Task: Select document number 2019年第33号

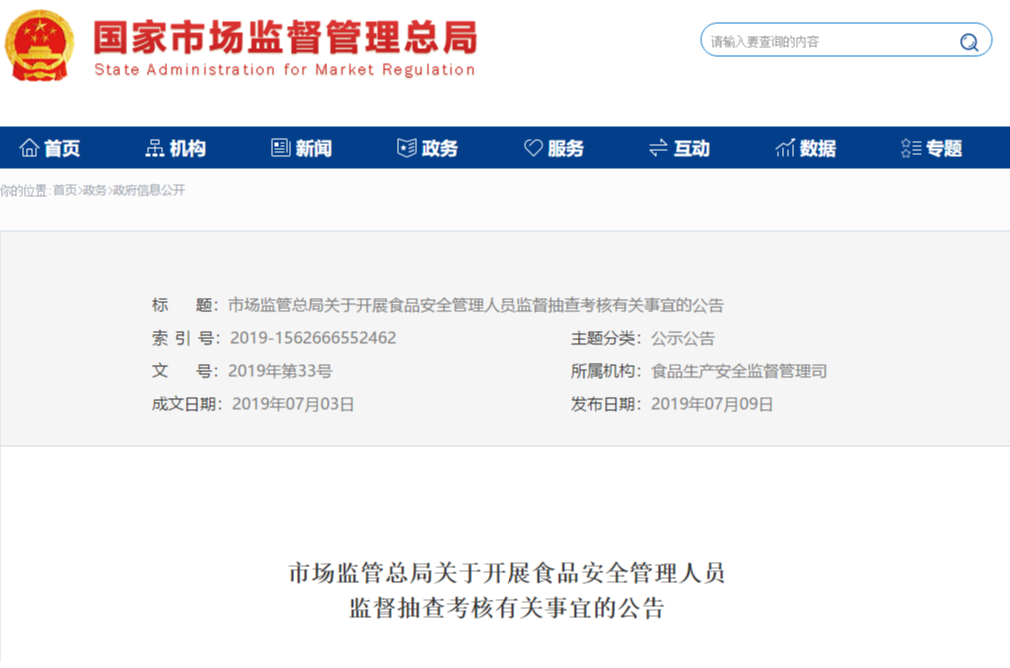Action: click(x=280, y=371)
